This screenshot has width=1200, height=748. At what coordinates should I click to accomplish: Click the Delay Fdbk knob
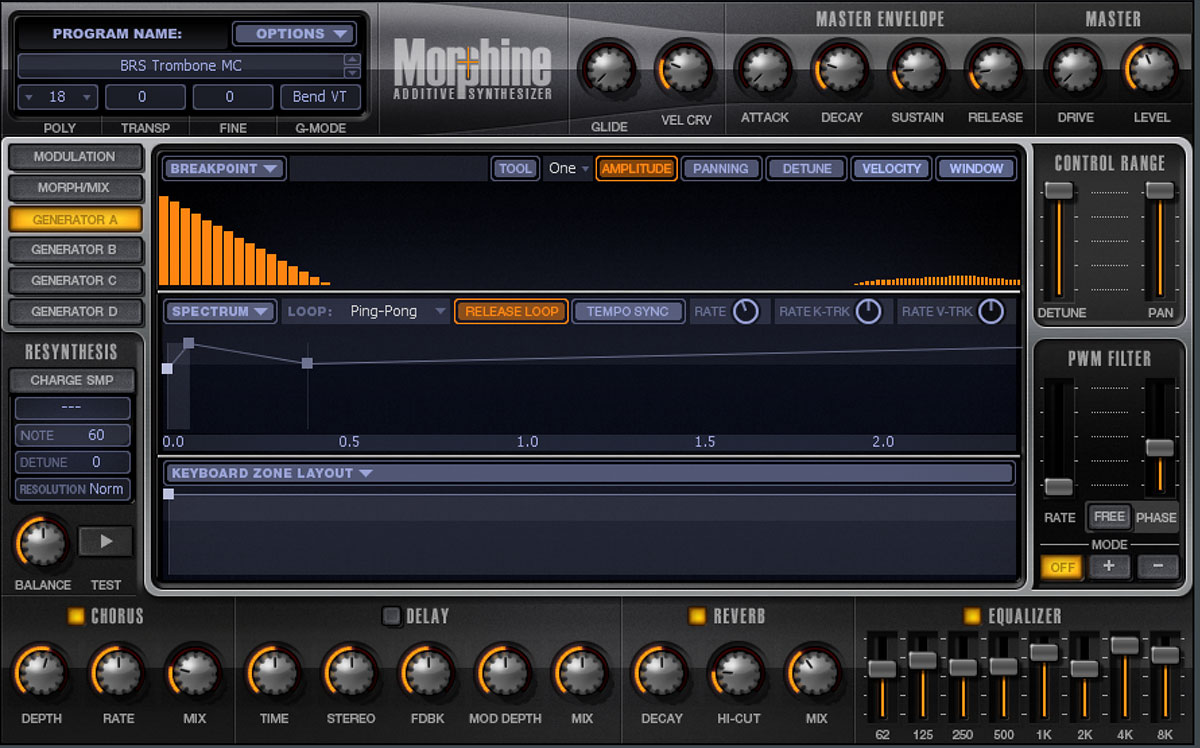(x=427, y=673)
